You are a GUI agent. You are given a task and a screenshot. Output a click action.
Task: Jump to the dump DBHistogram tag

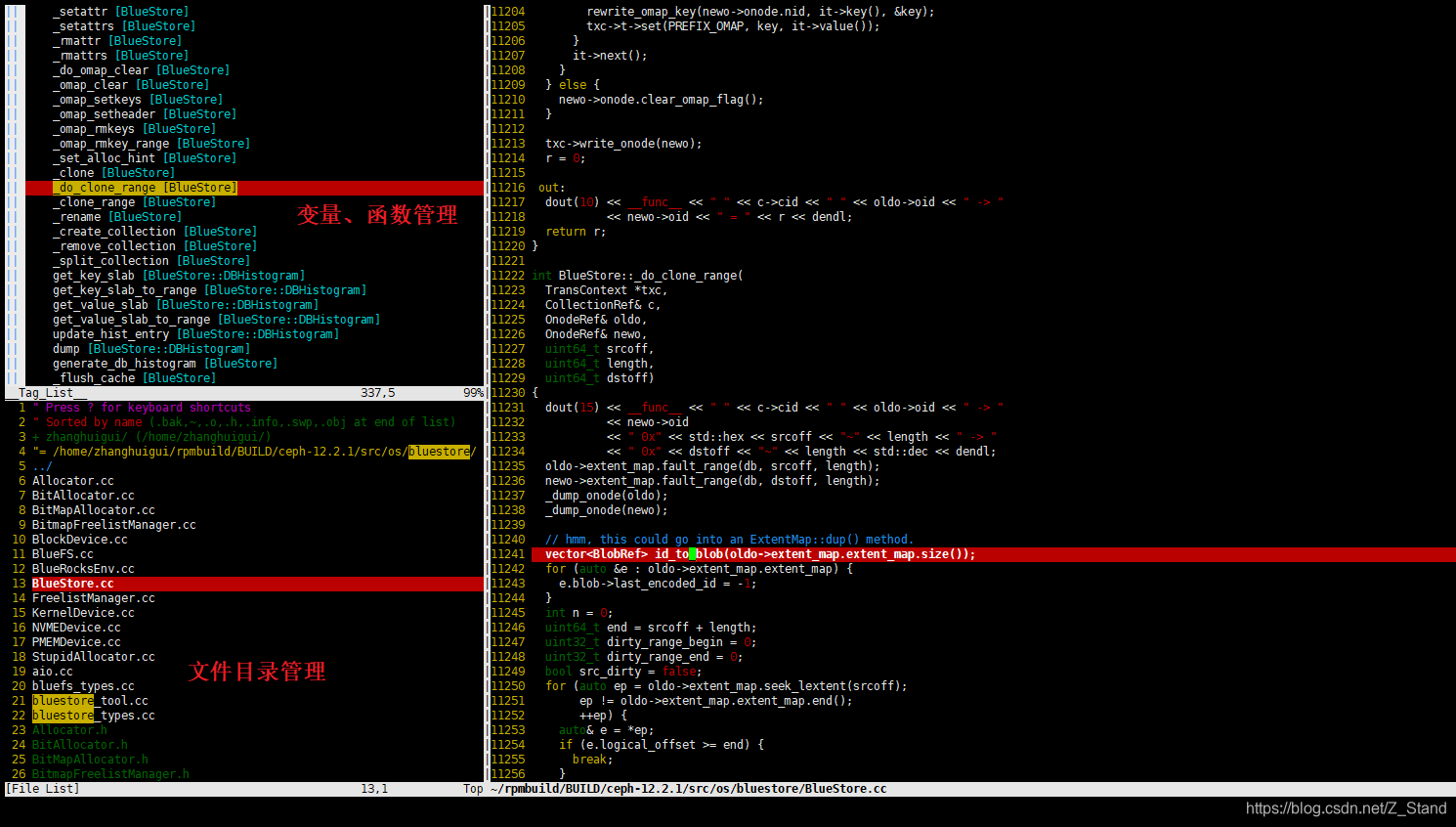point(151,349)
